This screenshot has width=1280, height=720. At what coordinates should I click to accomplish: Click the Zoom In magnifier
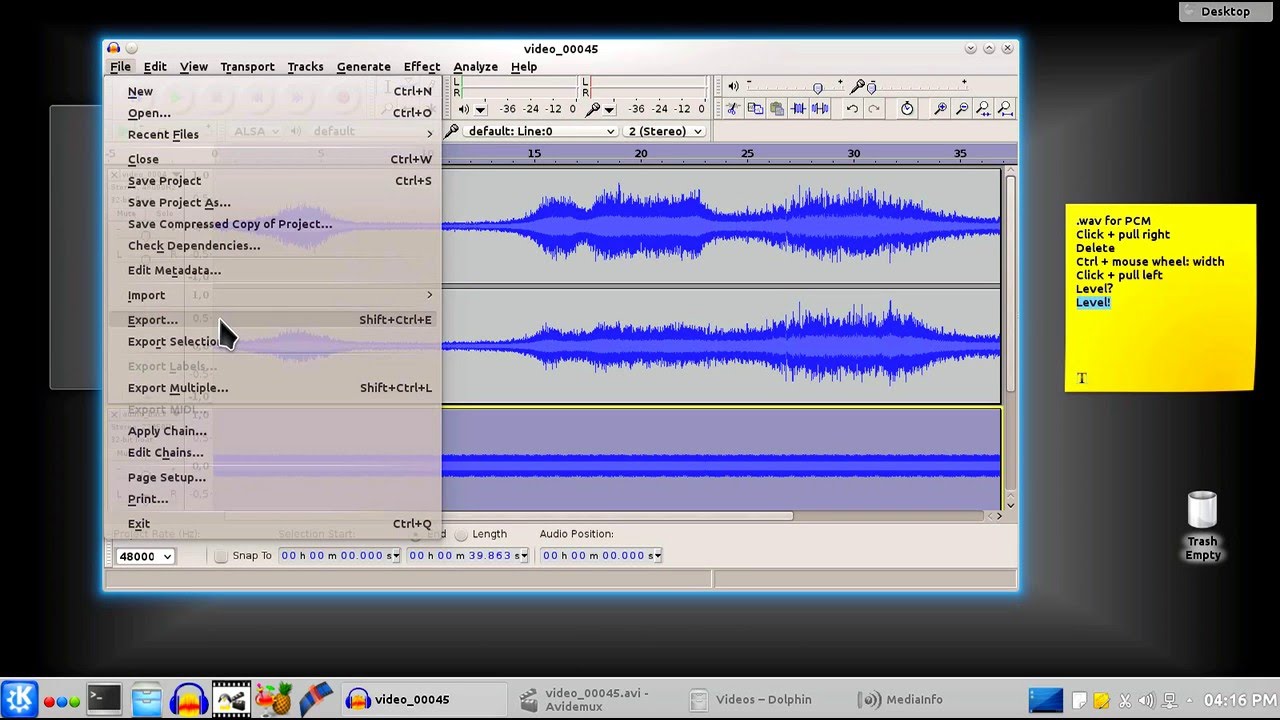pos(940,109)
